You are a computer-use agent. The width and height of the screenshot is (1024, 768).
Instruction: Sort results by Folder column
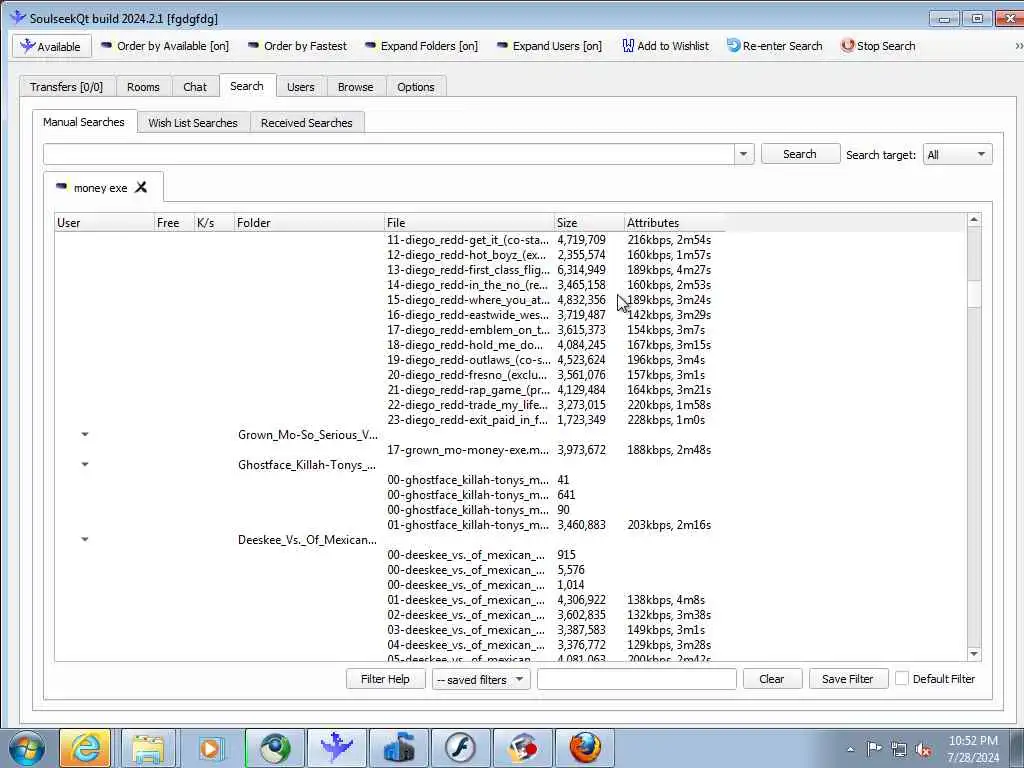[310, 223]
